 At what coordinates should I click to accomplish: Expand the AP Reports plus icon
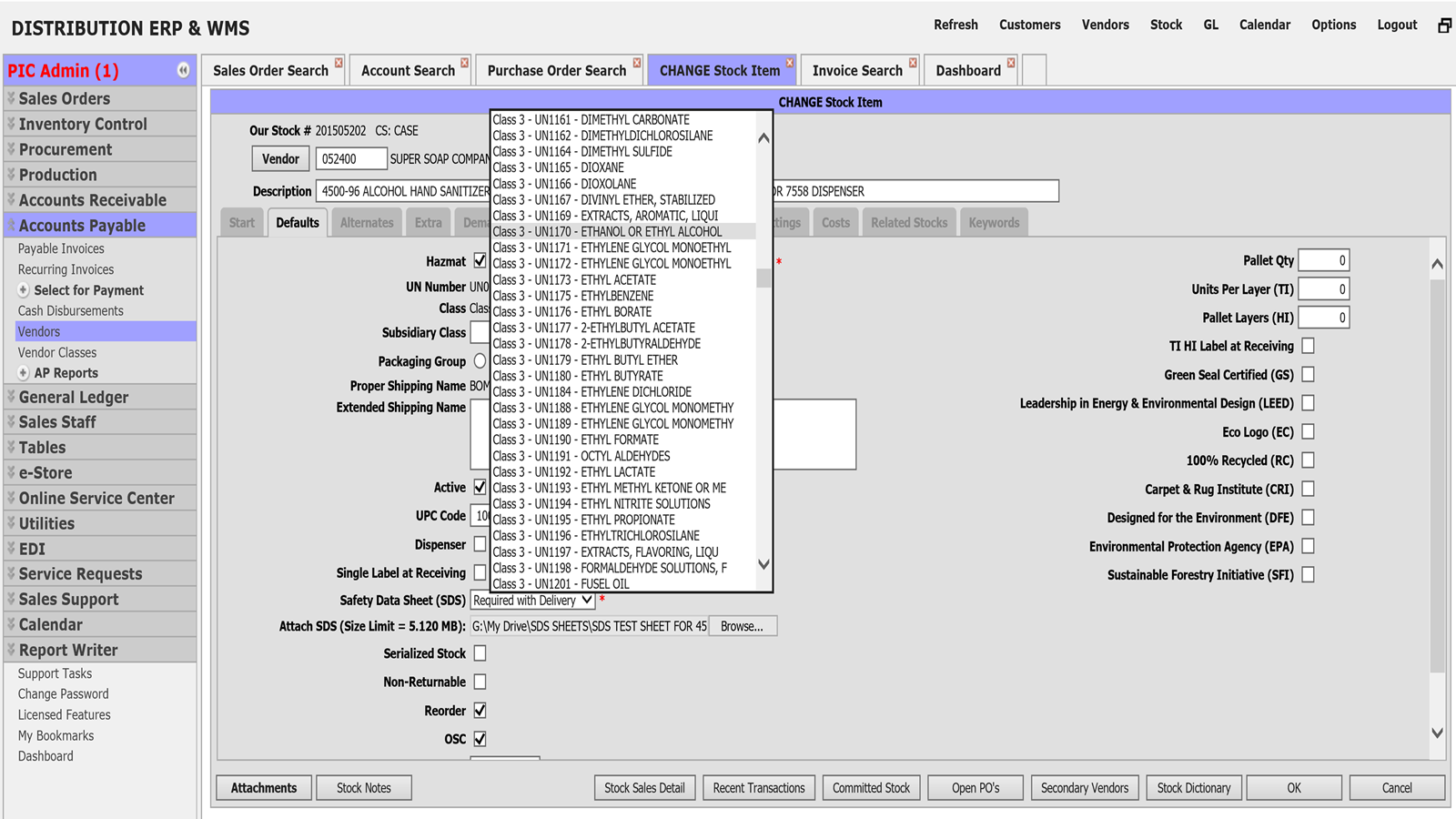(24, 373)
